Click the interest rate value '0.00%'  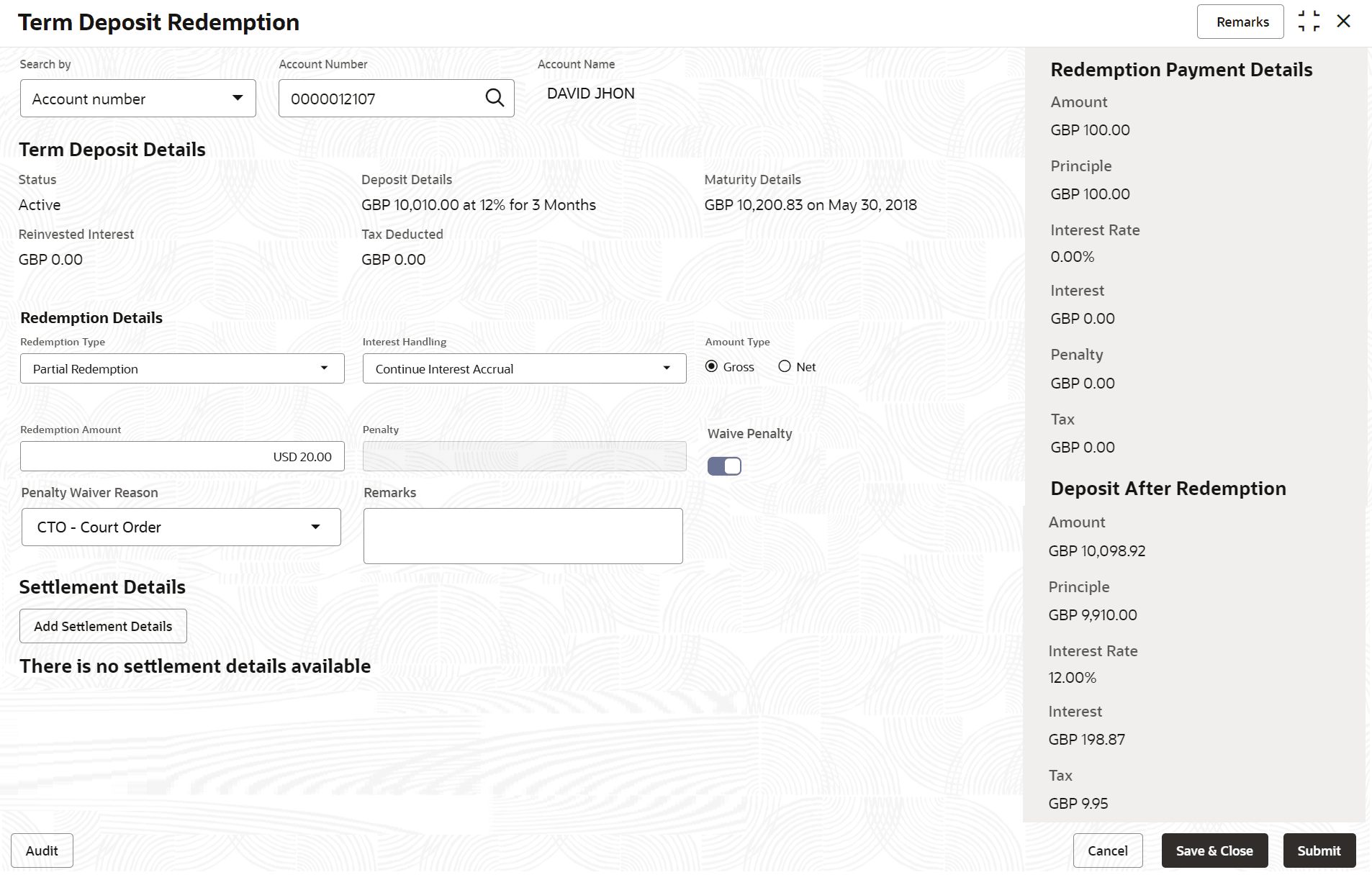[1072, 257]
